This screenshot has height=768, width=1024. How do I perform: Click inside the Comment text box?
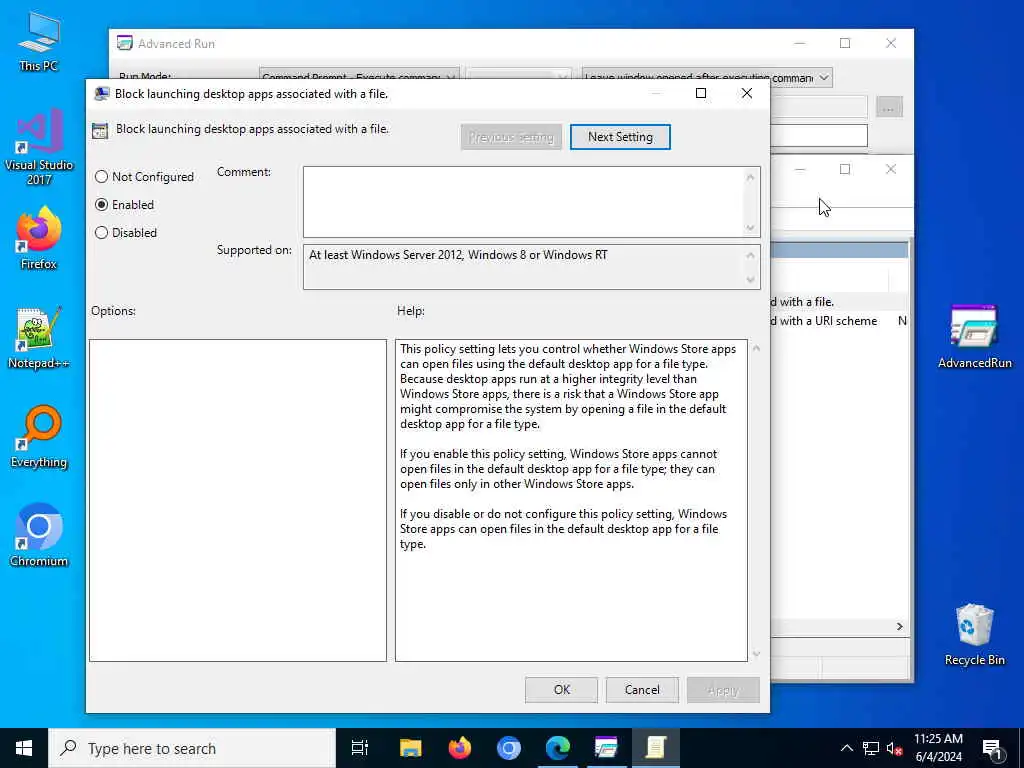(x=522, y=202)
